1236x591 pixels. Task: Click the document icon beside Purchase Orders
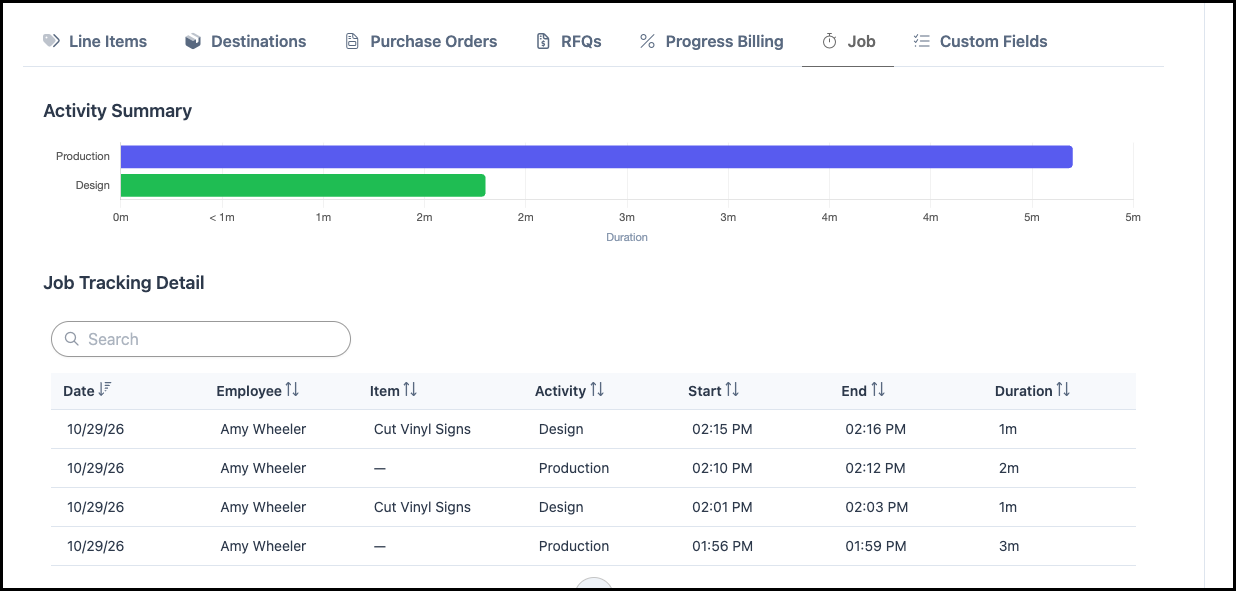point(352,41)
